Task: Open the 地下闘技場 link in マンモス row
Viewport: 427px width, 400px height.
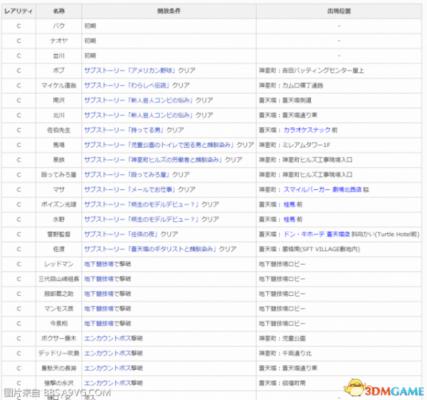Action: tap(107, 309)
